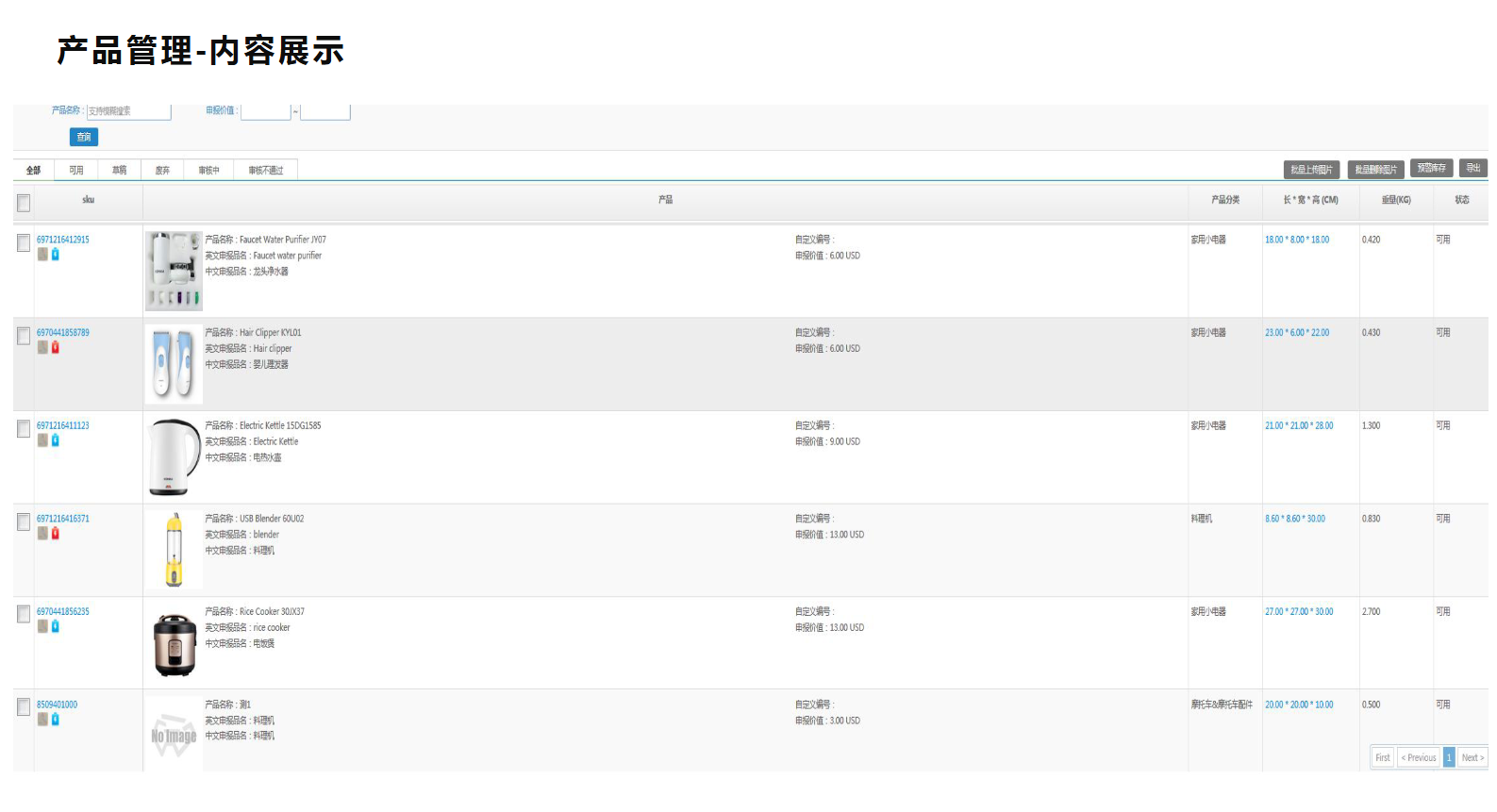This screenshot has width=1497, height=812.
Task: Tick the select-all checkbox in the table header
Action: click(x=24, y=203)
